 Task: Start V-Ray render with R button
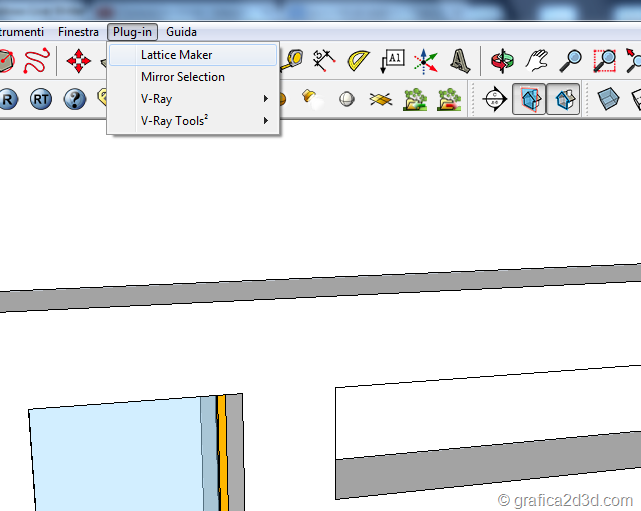pyautogui.click(x=8, y=100)
